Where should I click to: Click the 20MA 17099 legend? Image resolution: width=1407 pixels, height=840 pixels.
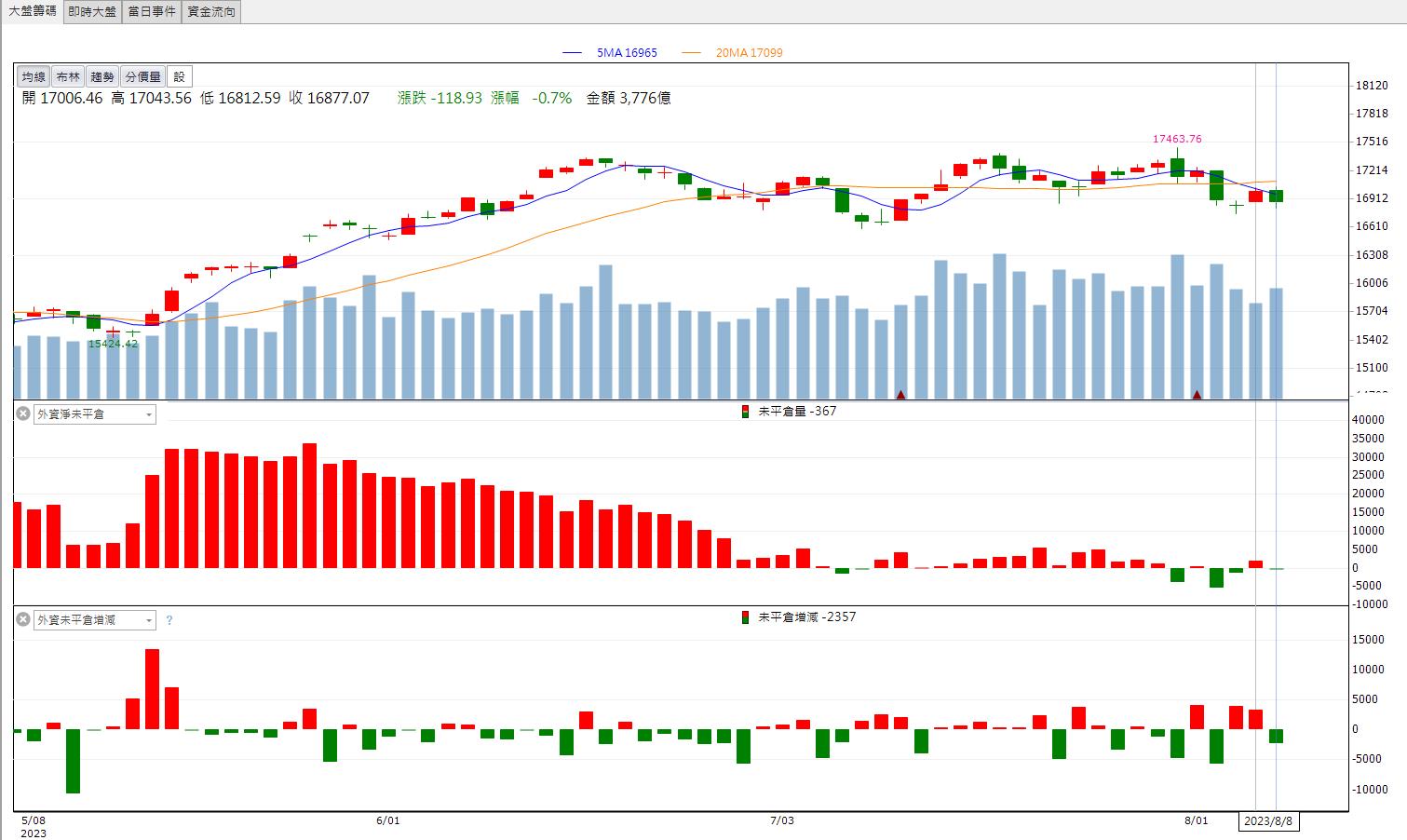732,53
